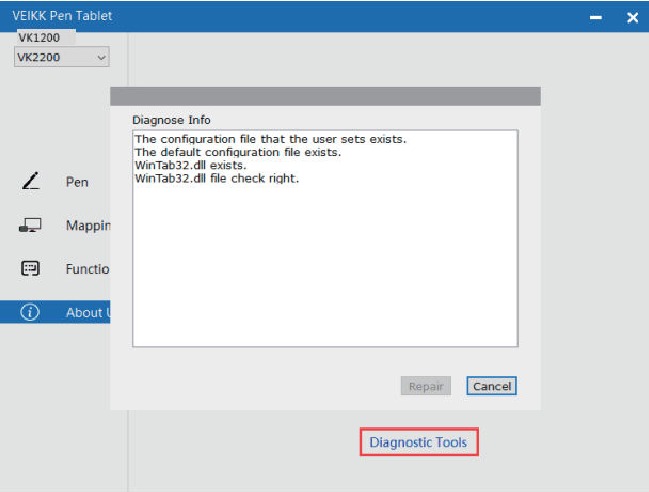Click the line 'WinTab32.dll exists.'

[190, 165]
